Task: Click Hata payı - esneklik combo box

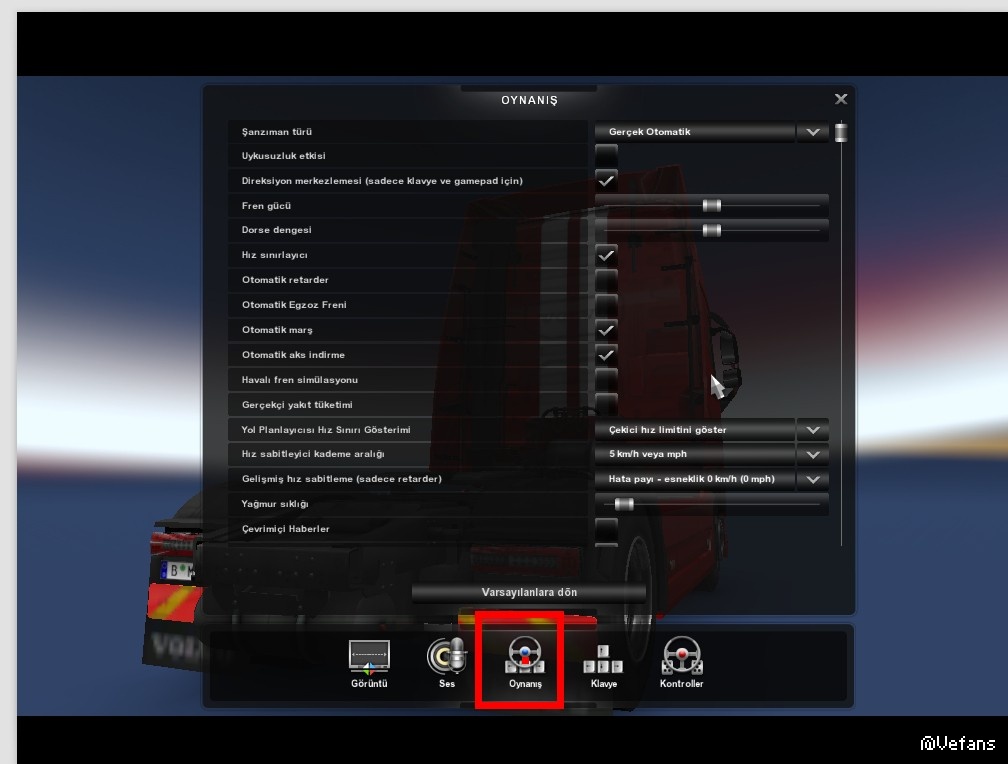Action: coord(695,479)
